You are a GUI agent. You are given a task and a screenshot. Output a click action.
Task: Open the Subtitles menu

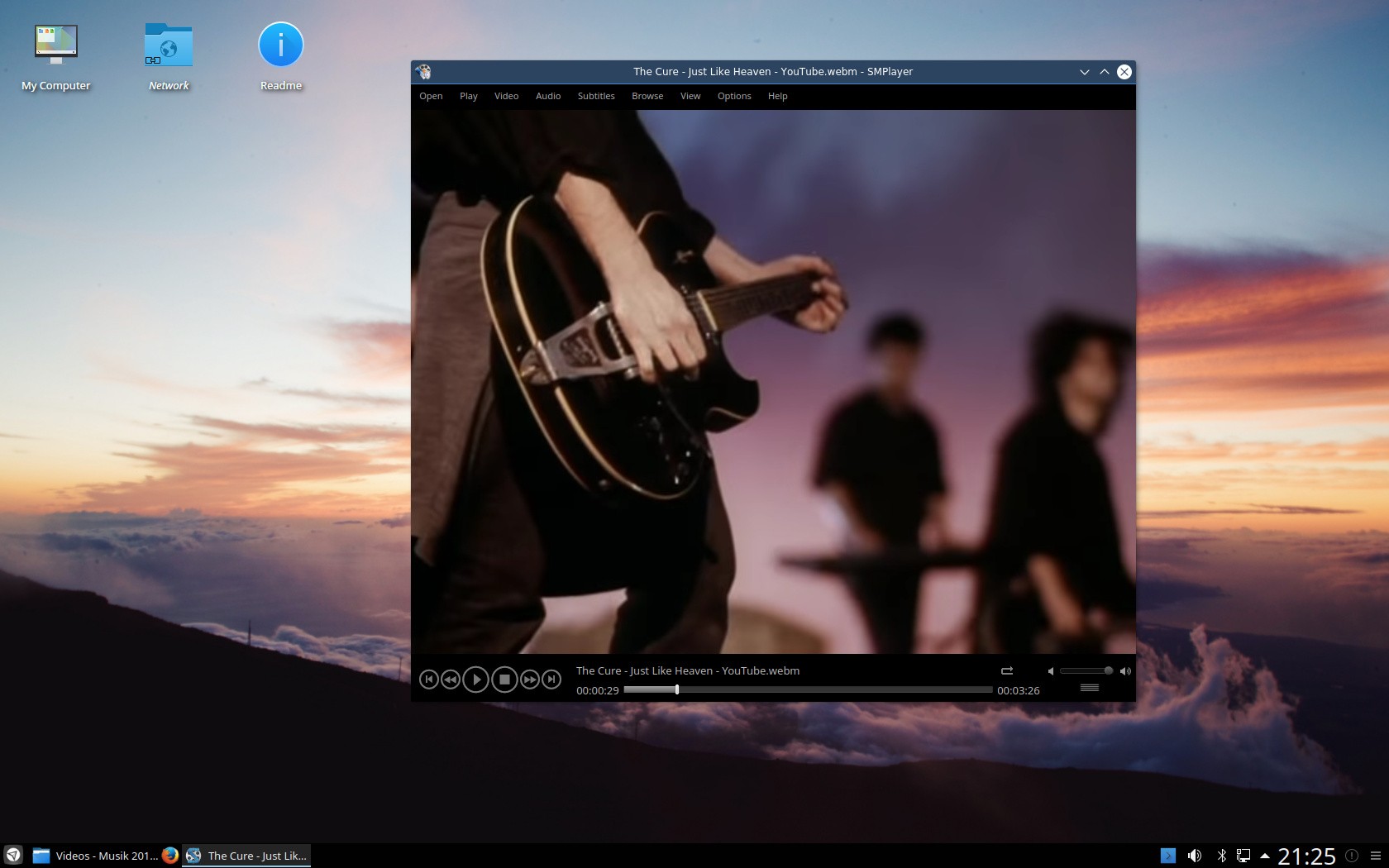point(595,96)
